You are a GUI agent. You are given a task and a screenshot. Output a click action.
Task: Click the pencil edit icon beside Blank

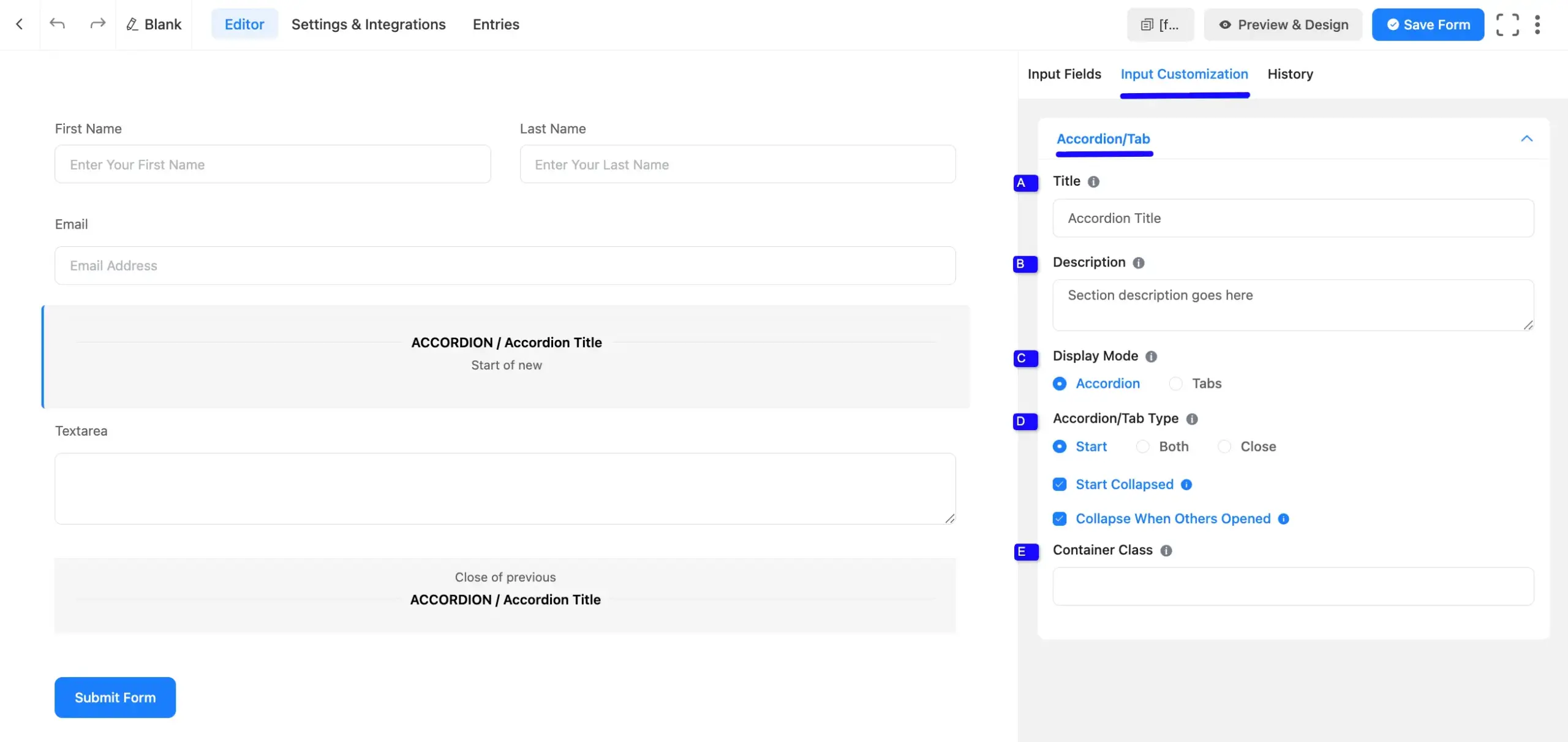coord(132,25)
